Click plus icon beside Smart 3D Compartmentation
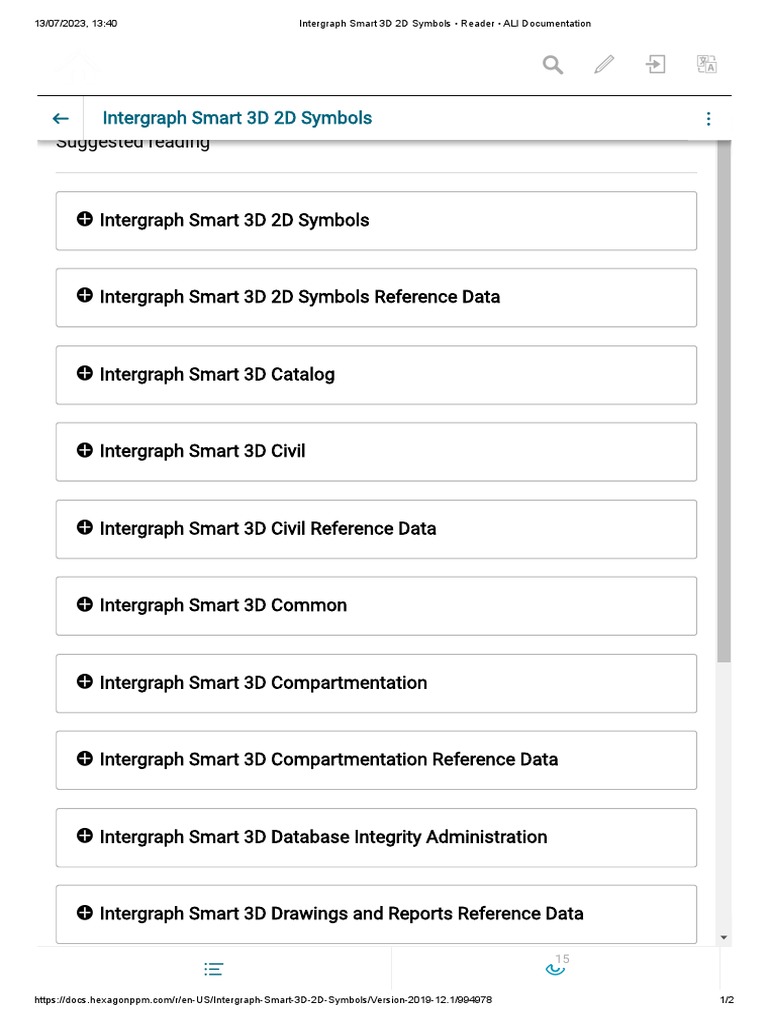The width and height of the screenshot is (768, 1024). tap(85, 681)
